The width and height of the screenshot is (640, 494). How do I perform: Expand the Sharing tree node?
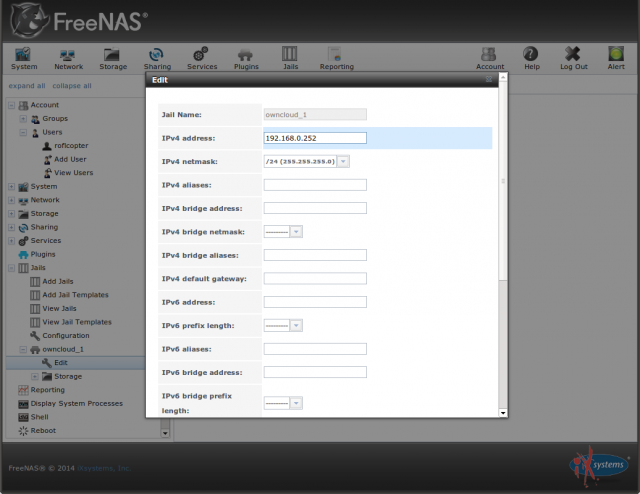(11, 227)
